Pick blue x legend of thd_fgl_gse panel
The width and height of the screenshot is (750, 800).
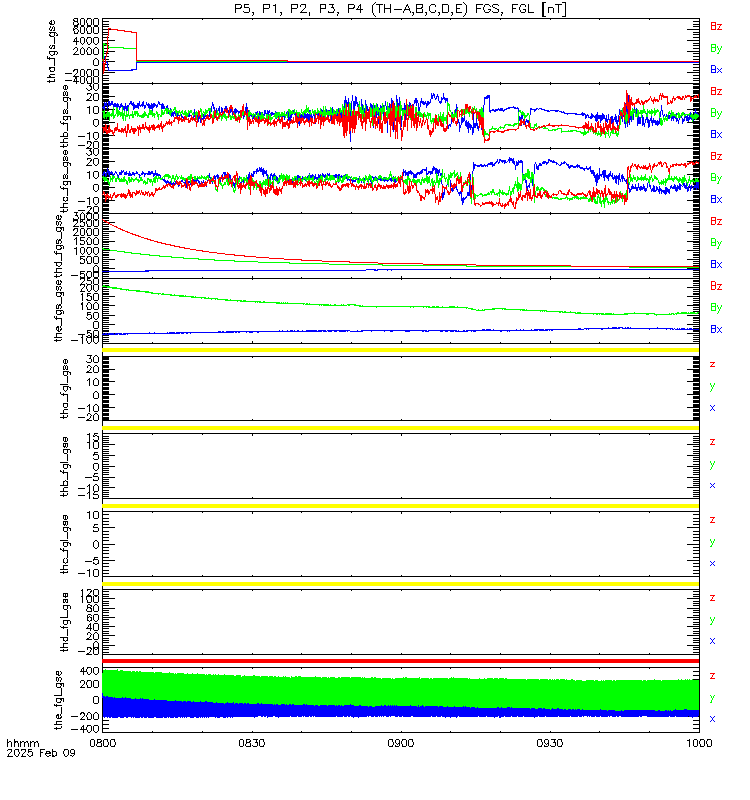tap(712, 641)
